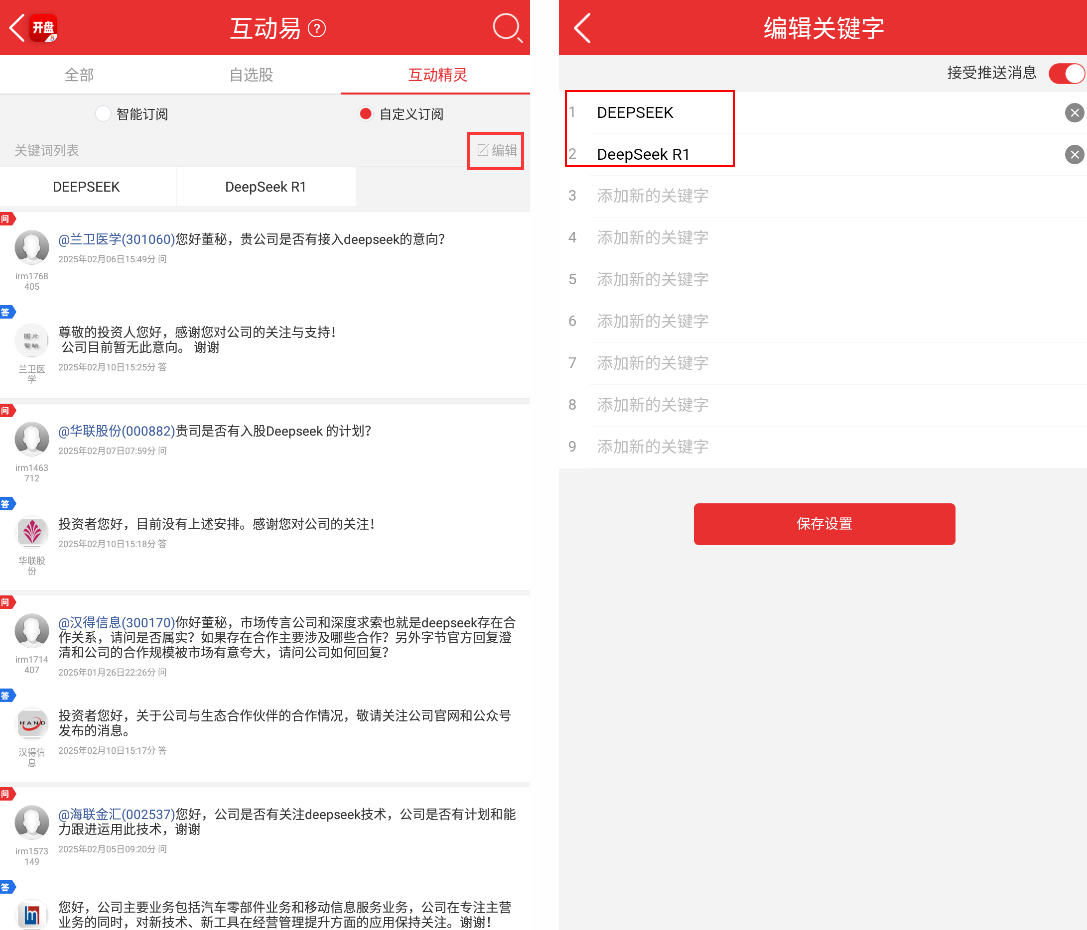Tap timestamp 2025年02月07日07:59分 问
This screenshot has width=1087, height=930.
[112, 451]
